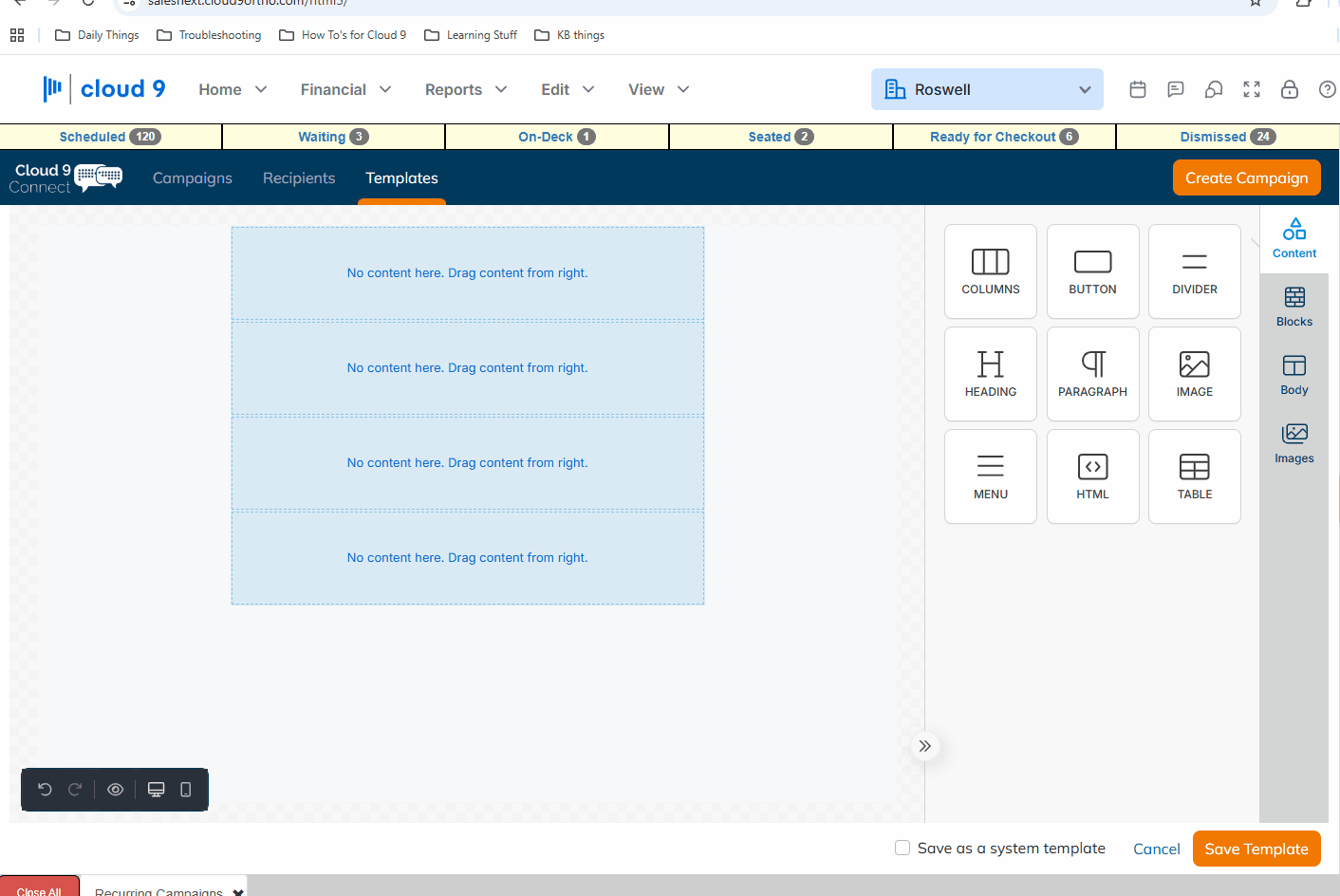
Task: Open the Images side tab
Action: point(1294,443)
